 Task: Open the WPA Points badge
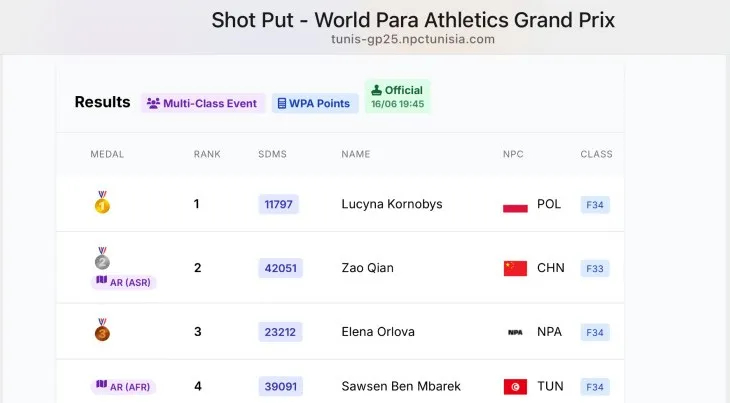(315, 103)
